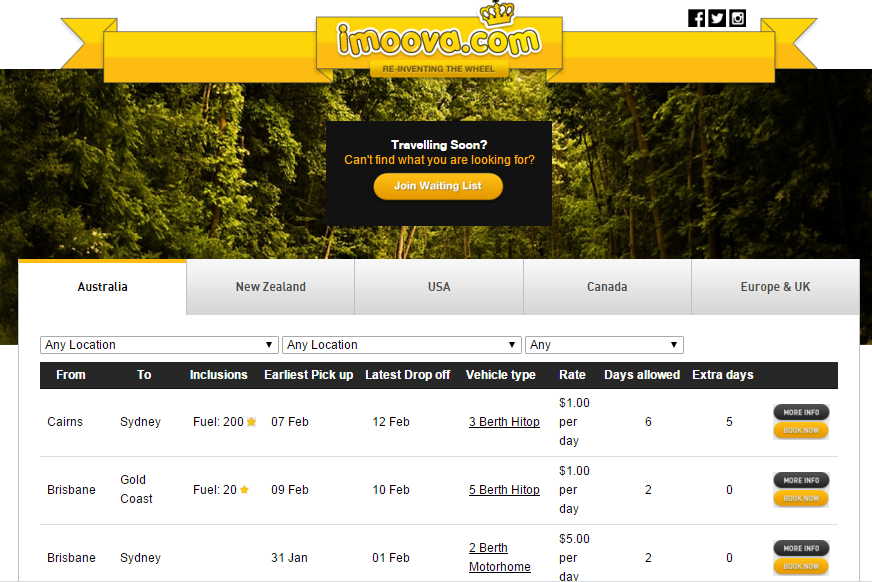
Task: Click More Info for Brisbane to Gold Coast
Action: [x=801, y=480]
